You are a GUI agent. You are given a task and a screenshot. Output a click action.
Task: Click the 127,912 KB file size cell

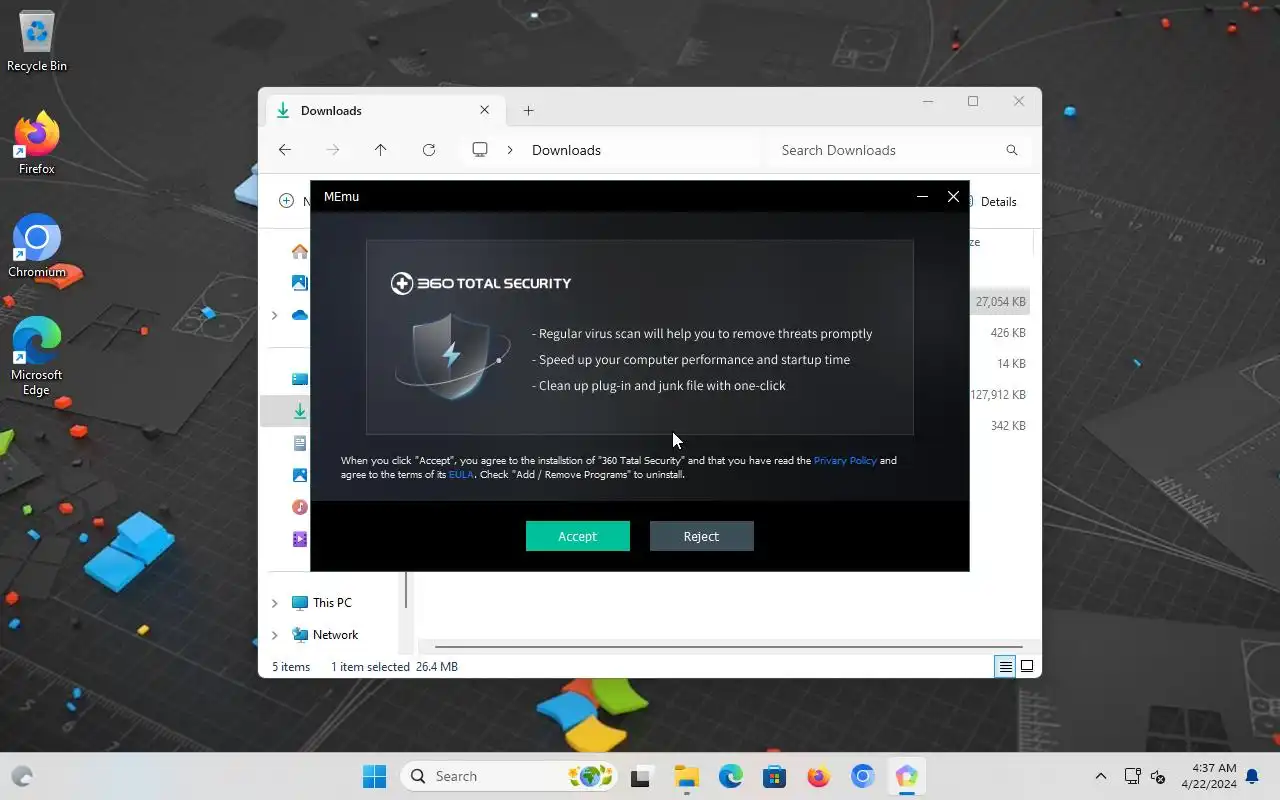coord(998,395)
